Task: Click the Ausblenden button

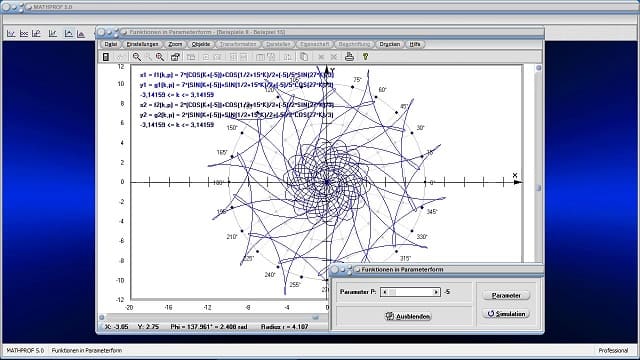Action: [x=408, y=316]
